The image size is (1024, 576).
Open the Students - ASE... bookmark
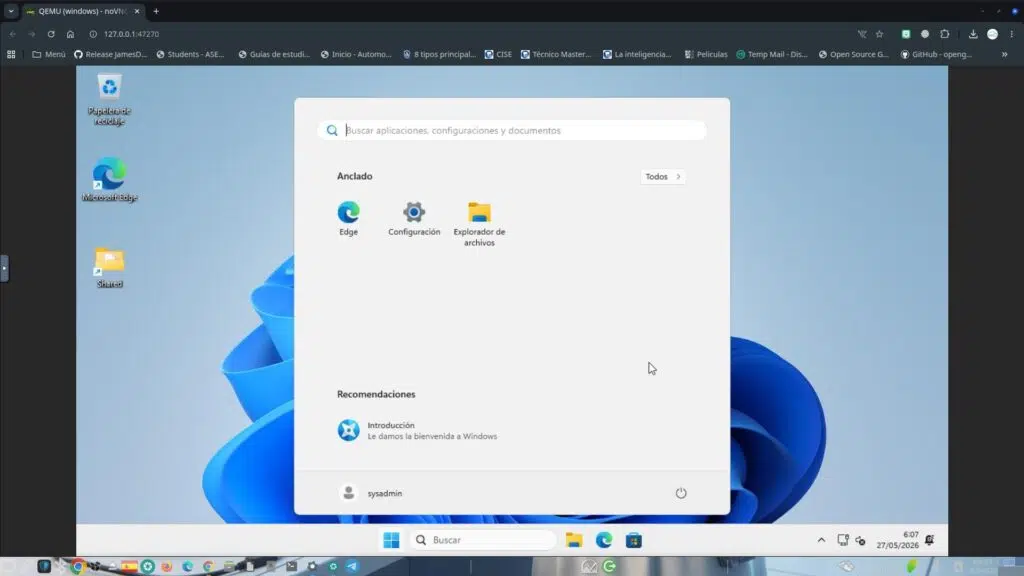point(190,54)
